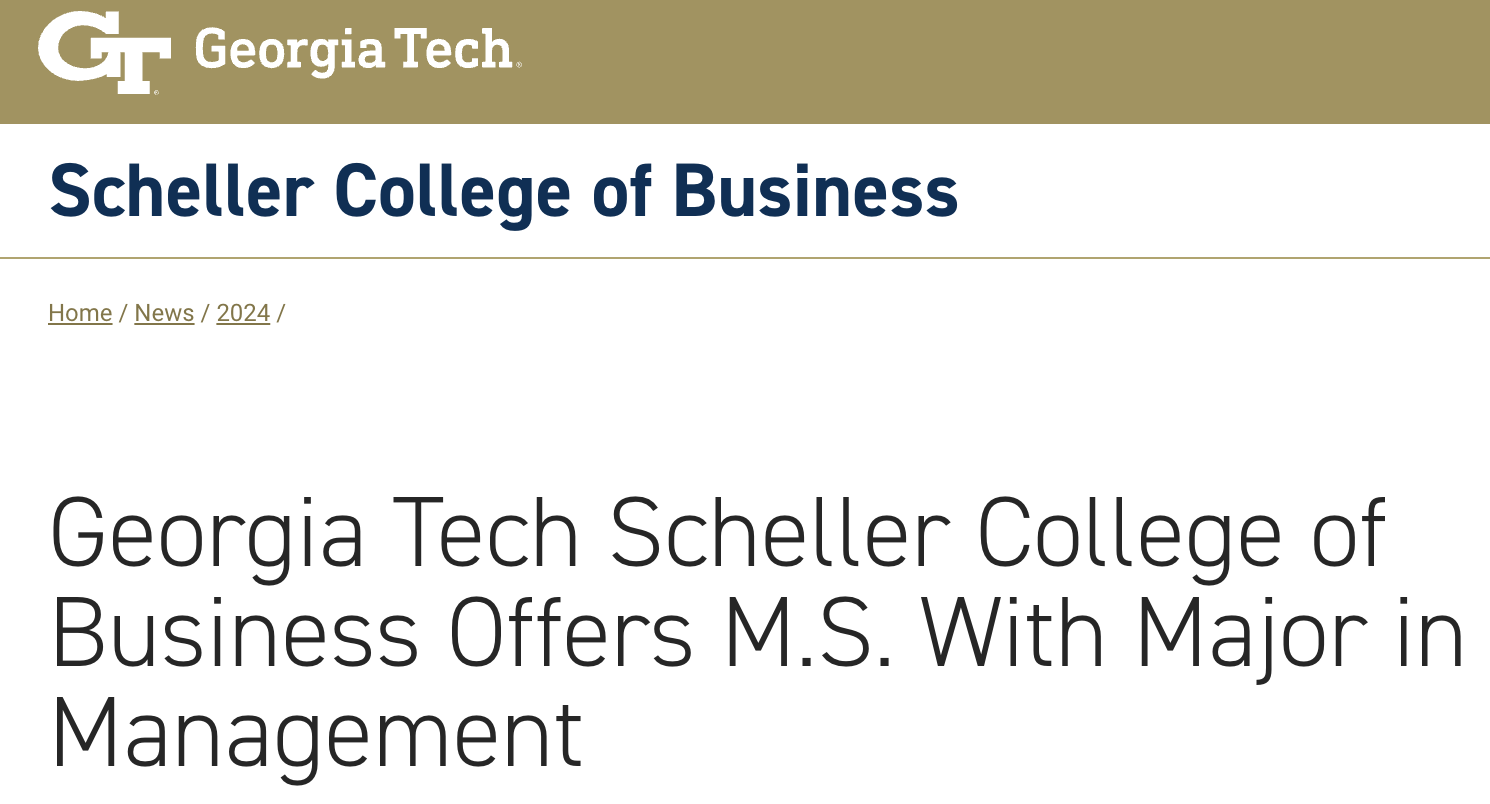Select the 2024 breadcrumb link
The height and width of the screenshot is (804, 1490).
click(x=243, y=313)
